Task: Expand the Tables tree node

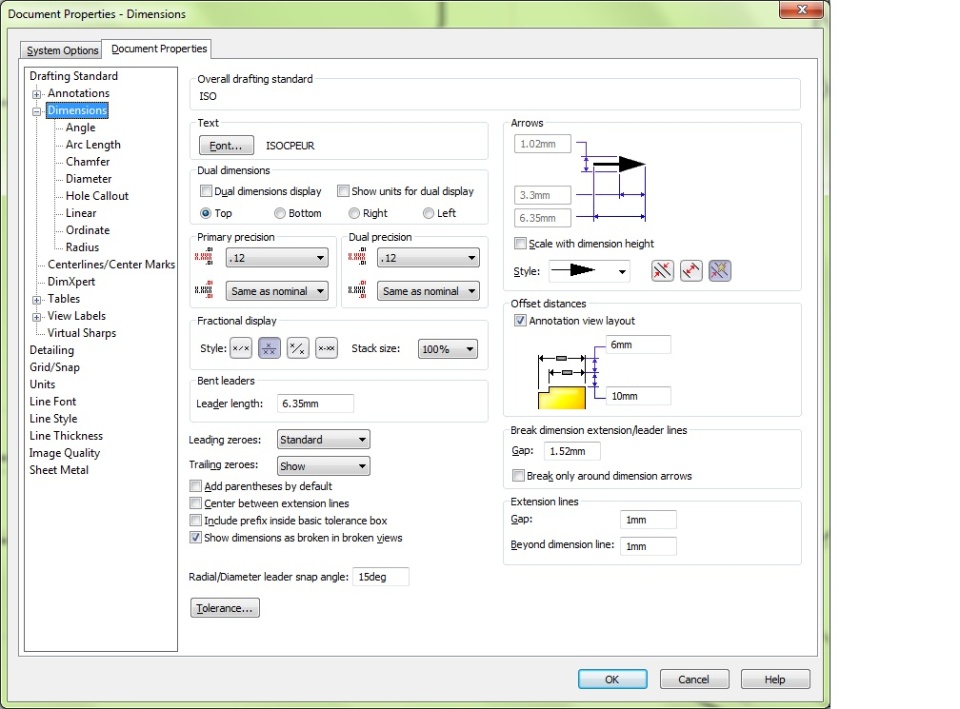Action: pos(37,299)
